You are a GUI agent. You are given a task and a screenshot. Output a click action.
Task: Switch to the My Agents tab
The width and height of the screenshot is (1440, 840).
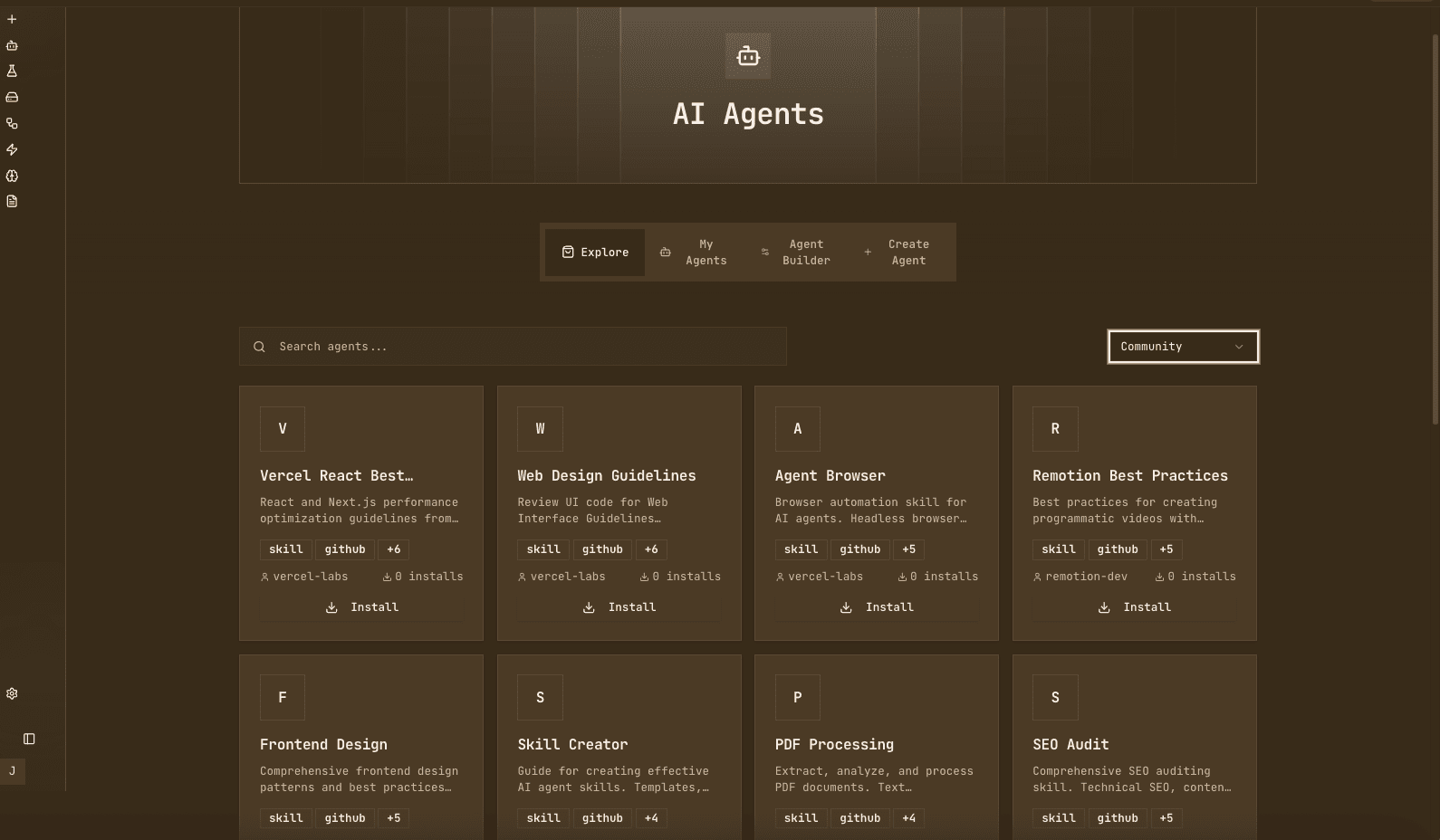[x=695, y=253]
